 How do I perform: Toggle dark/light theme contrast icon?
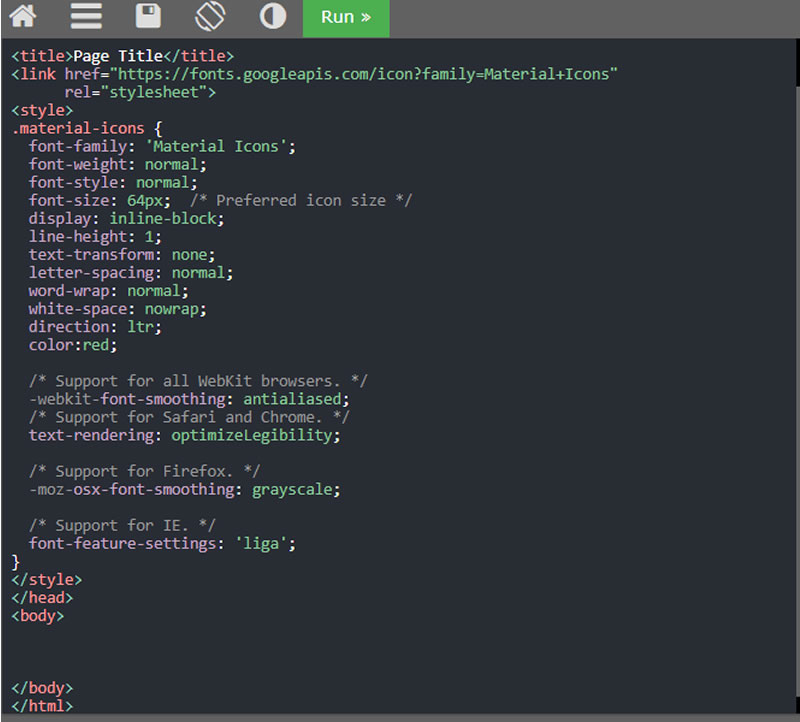pos(273,16)
